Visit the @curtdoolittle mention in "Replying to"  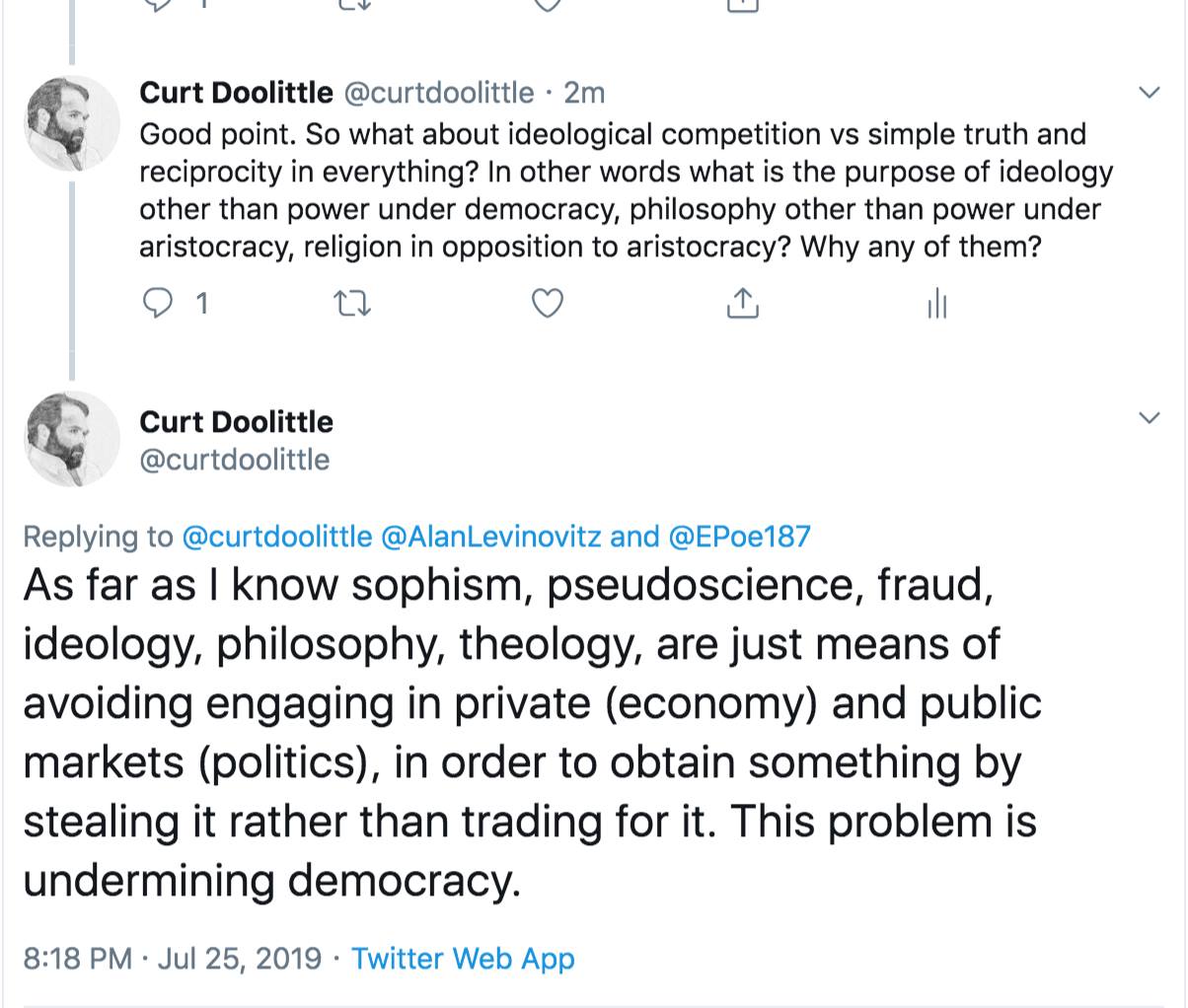tap(277, 537)
